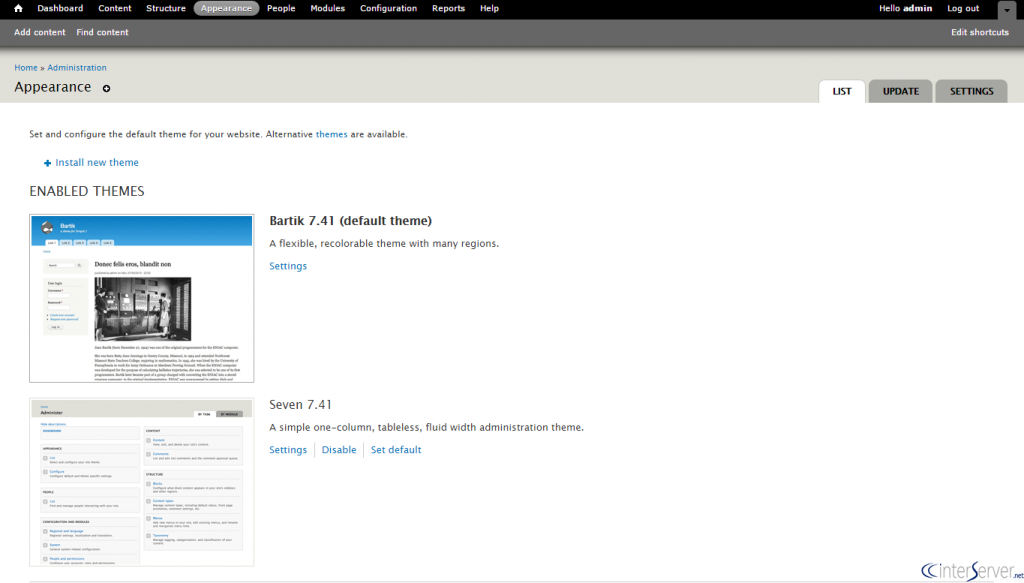This screenshot has width=1024, height=583.
Task: Select the Appearance menu item
Action: coord(226,8)
